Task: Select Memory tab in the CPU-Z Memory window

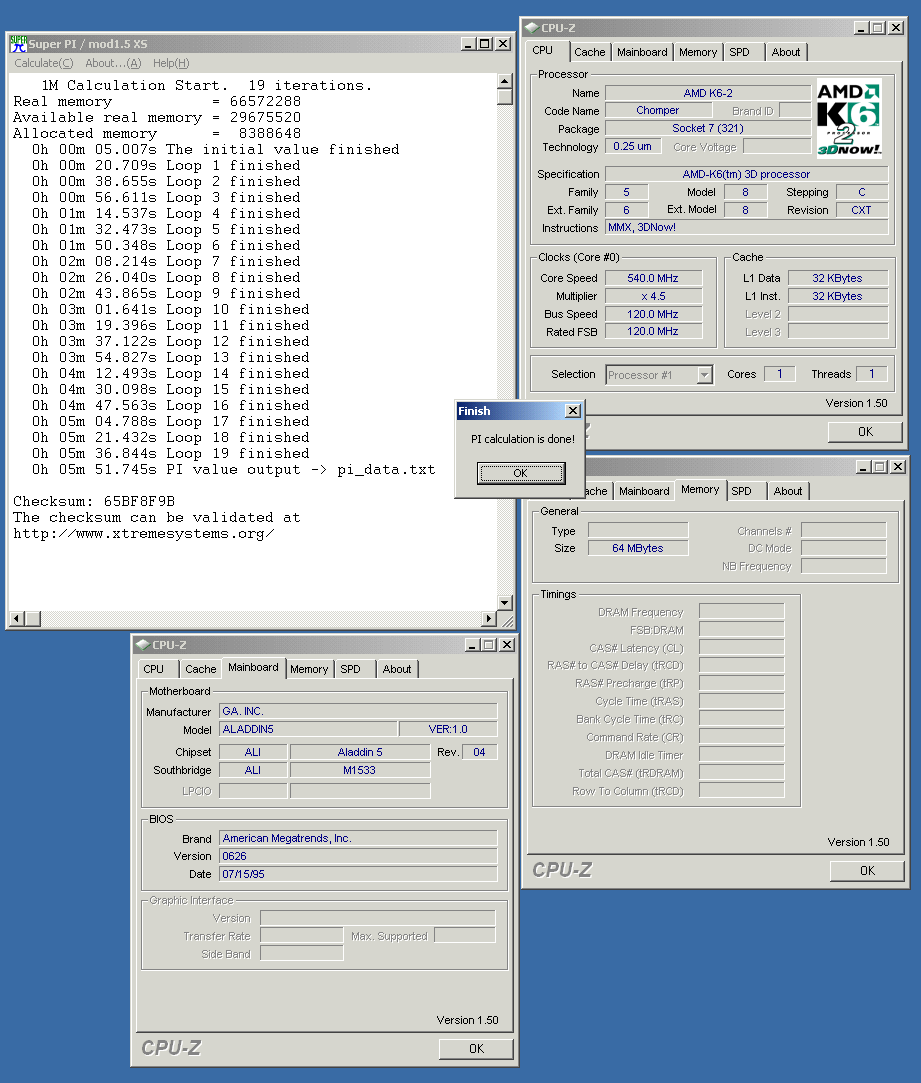Action: [x=700, y=489]
